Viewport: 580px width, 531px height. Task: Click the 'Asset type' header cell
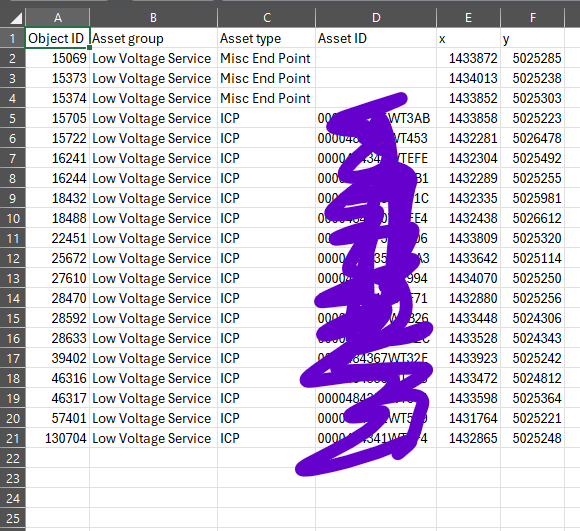click(x=266, y=38)
